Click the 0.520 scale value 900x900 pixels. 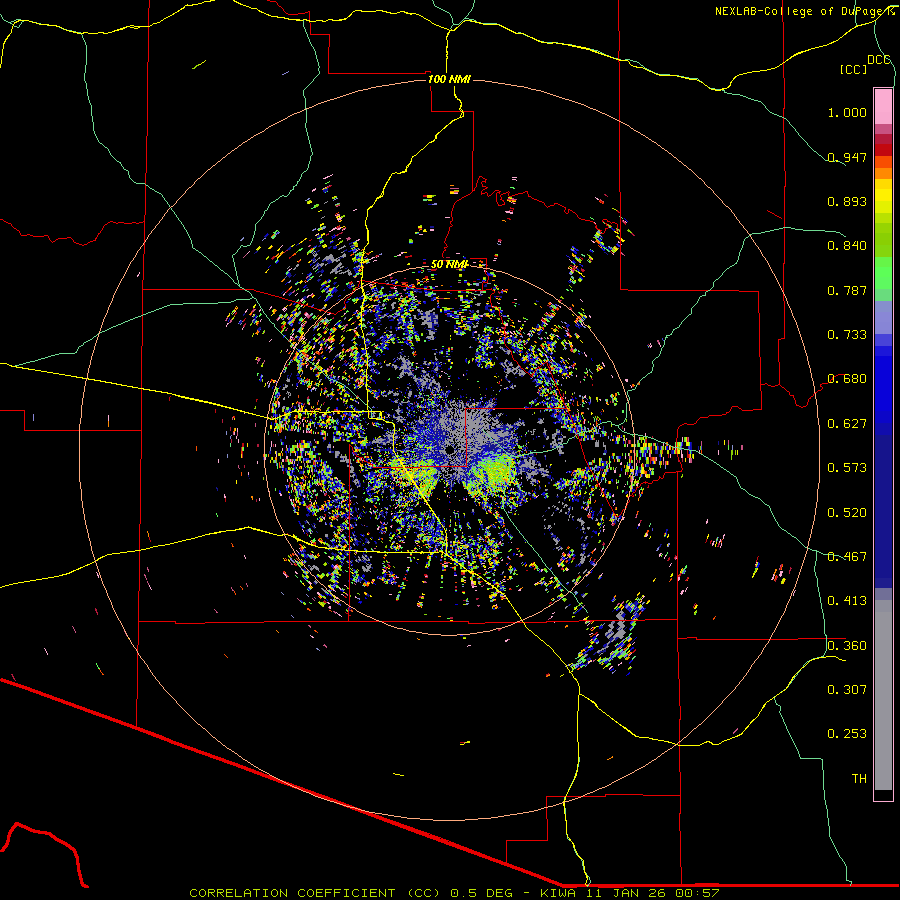pyautogui.click(x=847, y=513)
